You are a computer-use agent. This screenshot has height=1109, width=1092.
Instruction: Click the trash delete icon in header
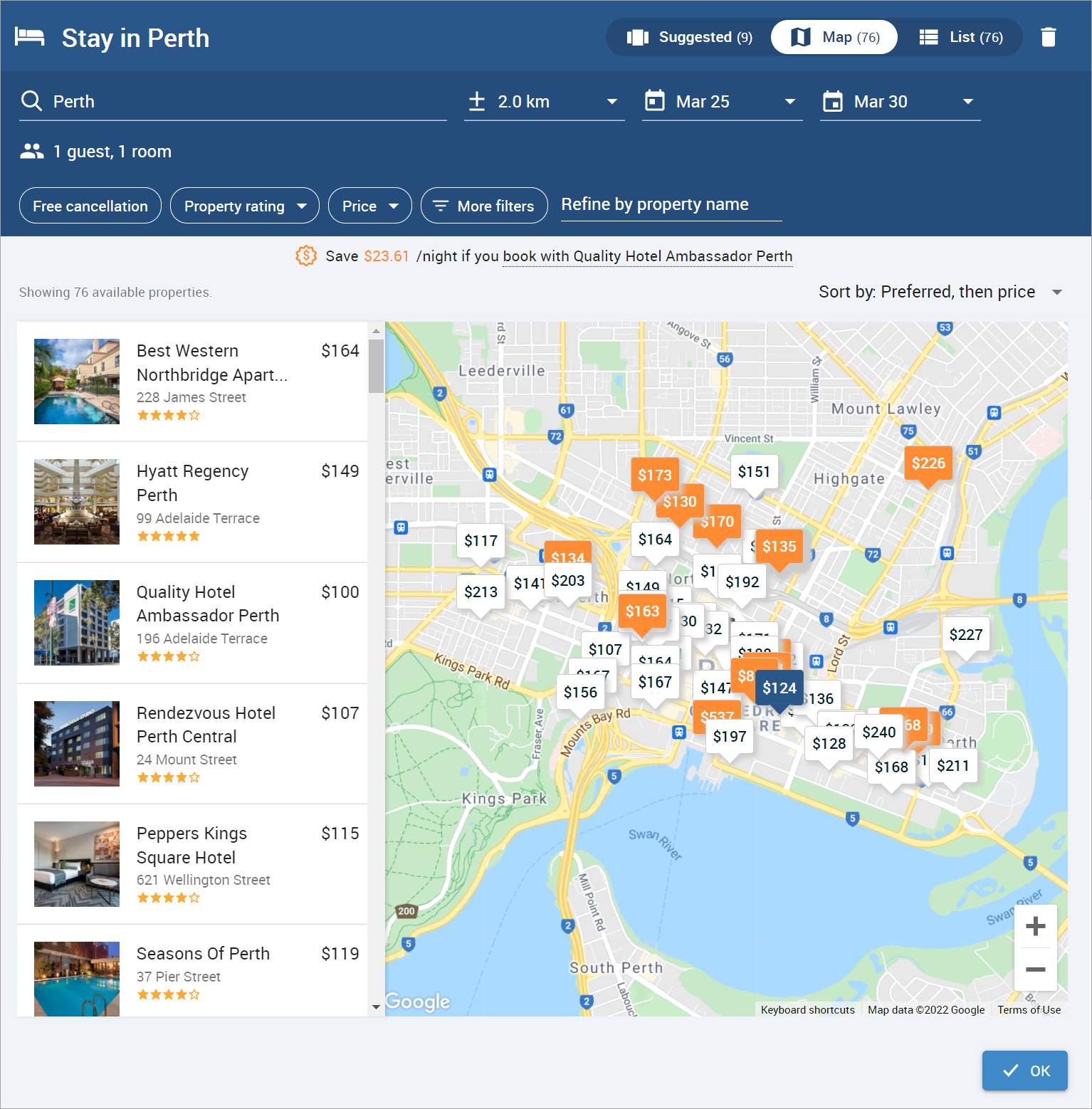coord(1048,37)
